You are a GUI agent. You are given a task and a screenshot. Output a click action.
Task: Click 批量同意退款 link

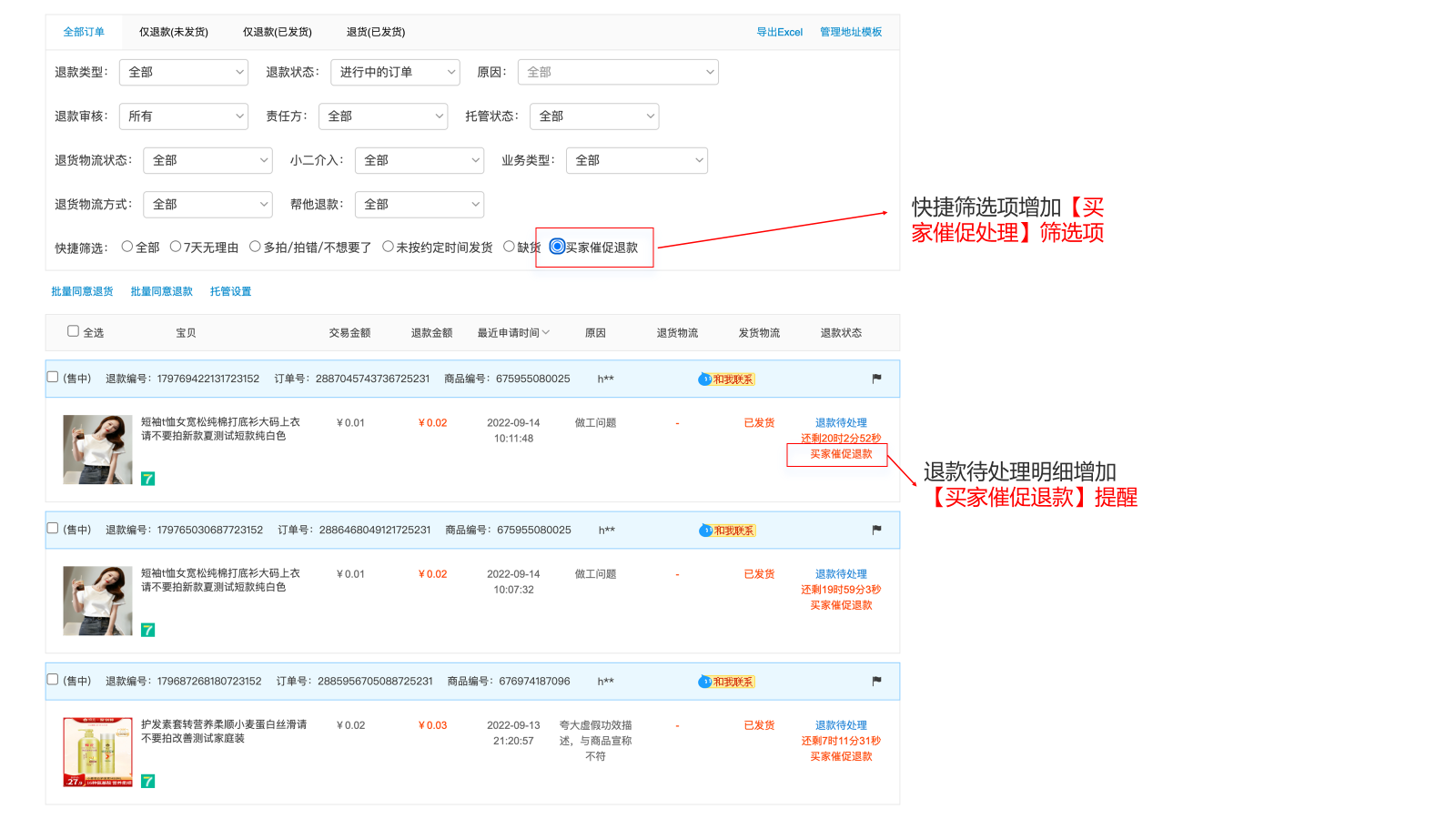pyautogui.click(x=161, y=291)
